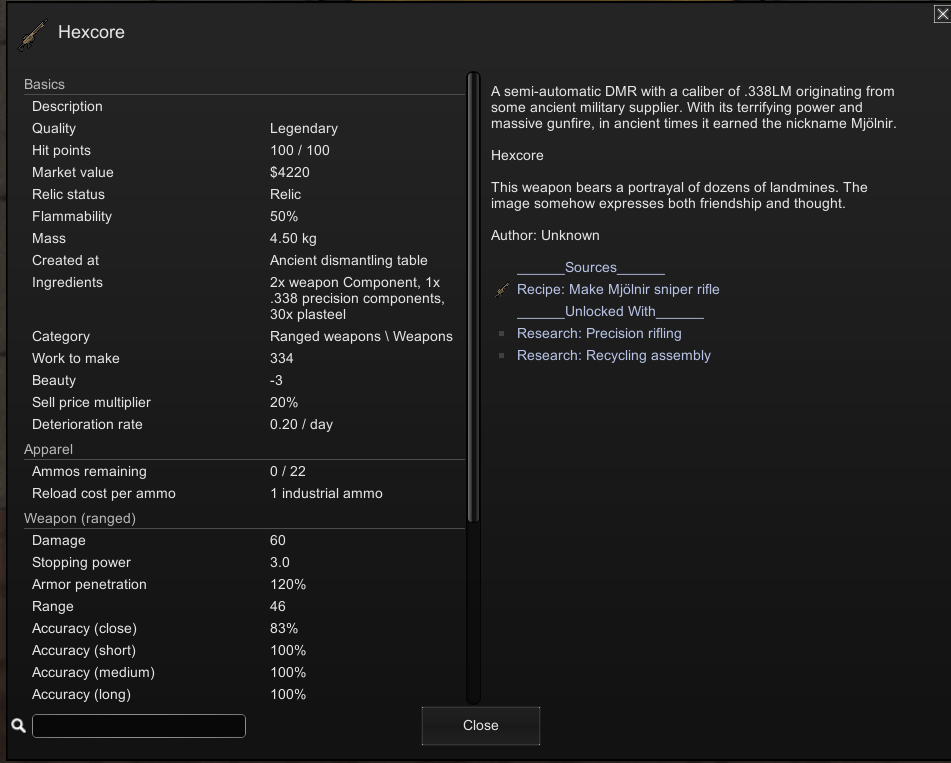Click the Unlocked With heading

pyautogui.click(x=610, y=311)
